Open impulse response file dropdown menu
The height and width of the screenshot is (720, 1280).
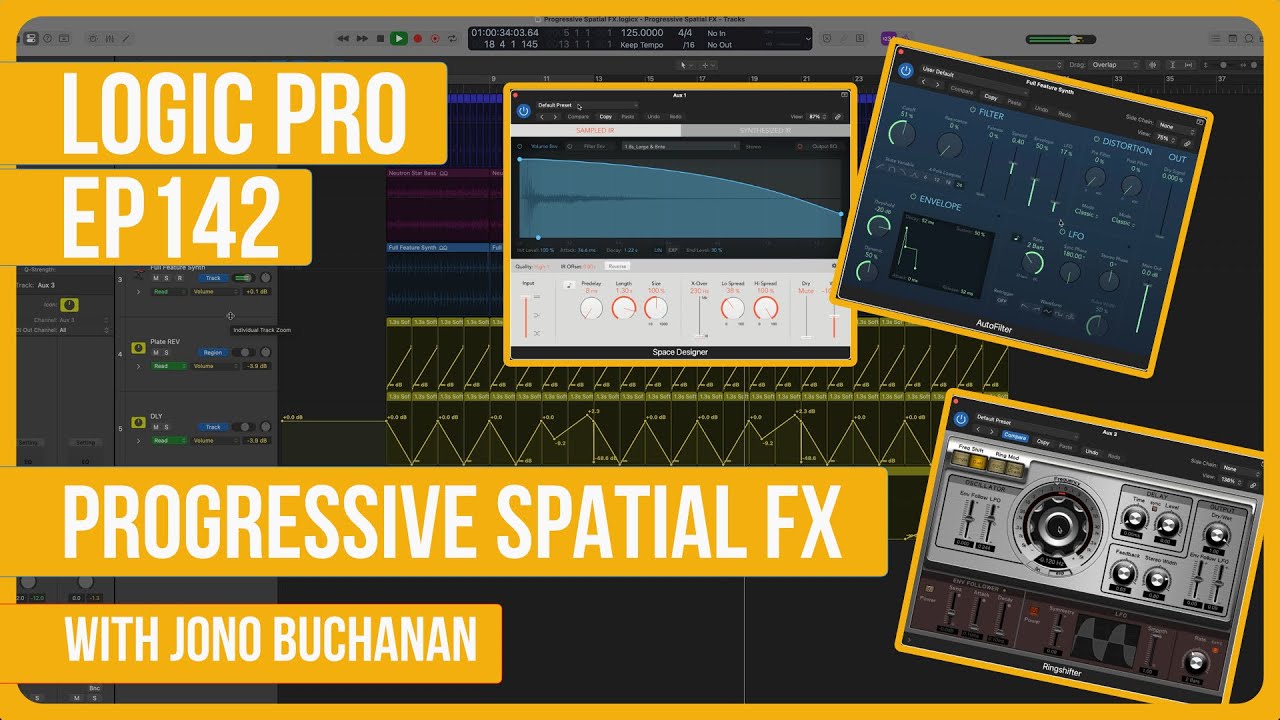pos(680,146)
